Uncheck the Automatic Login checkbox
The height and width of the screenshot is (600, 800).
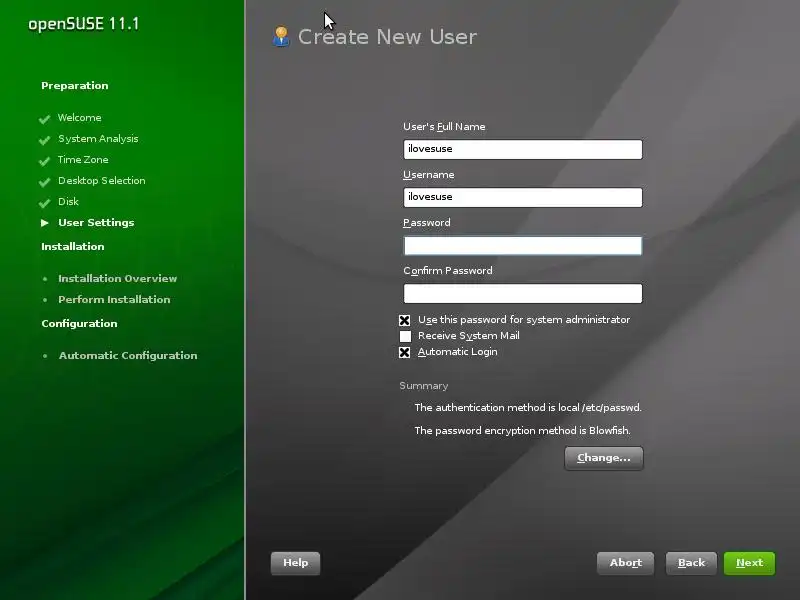point(405,353)
